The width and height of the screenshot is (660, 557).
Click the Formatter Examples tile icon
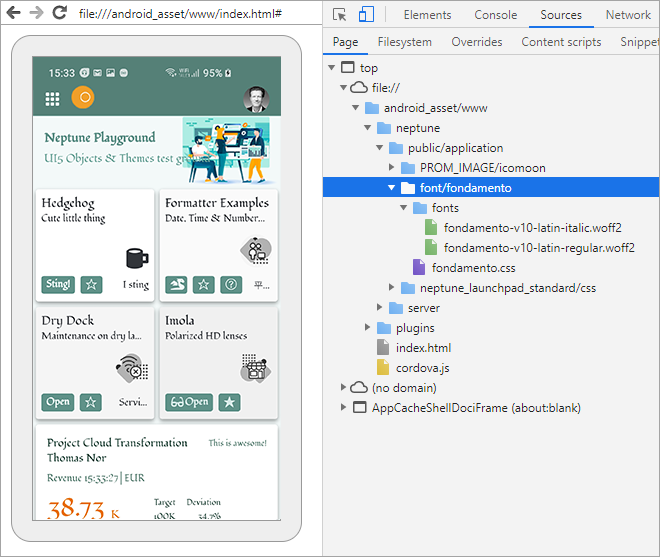[256, 251]
